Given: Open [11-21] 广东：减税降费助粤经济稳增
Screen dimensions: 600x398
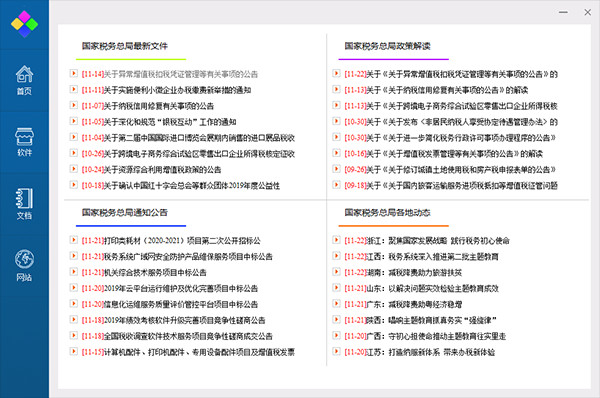Looking at the screenshot, I should [x=403, y=305].
